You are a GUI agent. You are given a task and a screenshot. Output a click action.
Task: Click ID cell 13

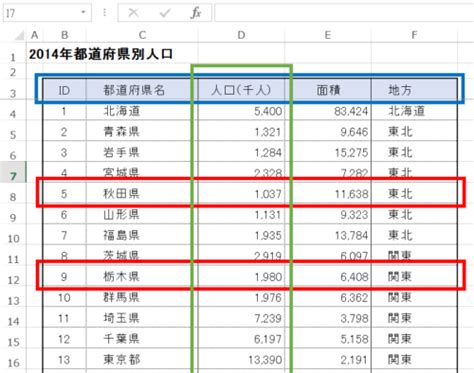click(64, 359)
